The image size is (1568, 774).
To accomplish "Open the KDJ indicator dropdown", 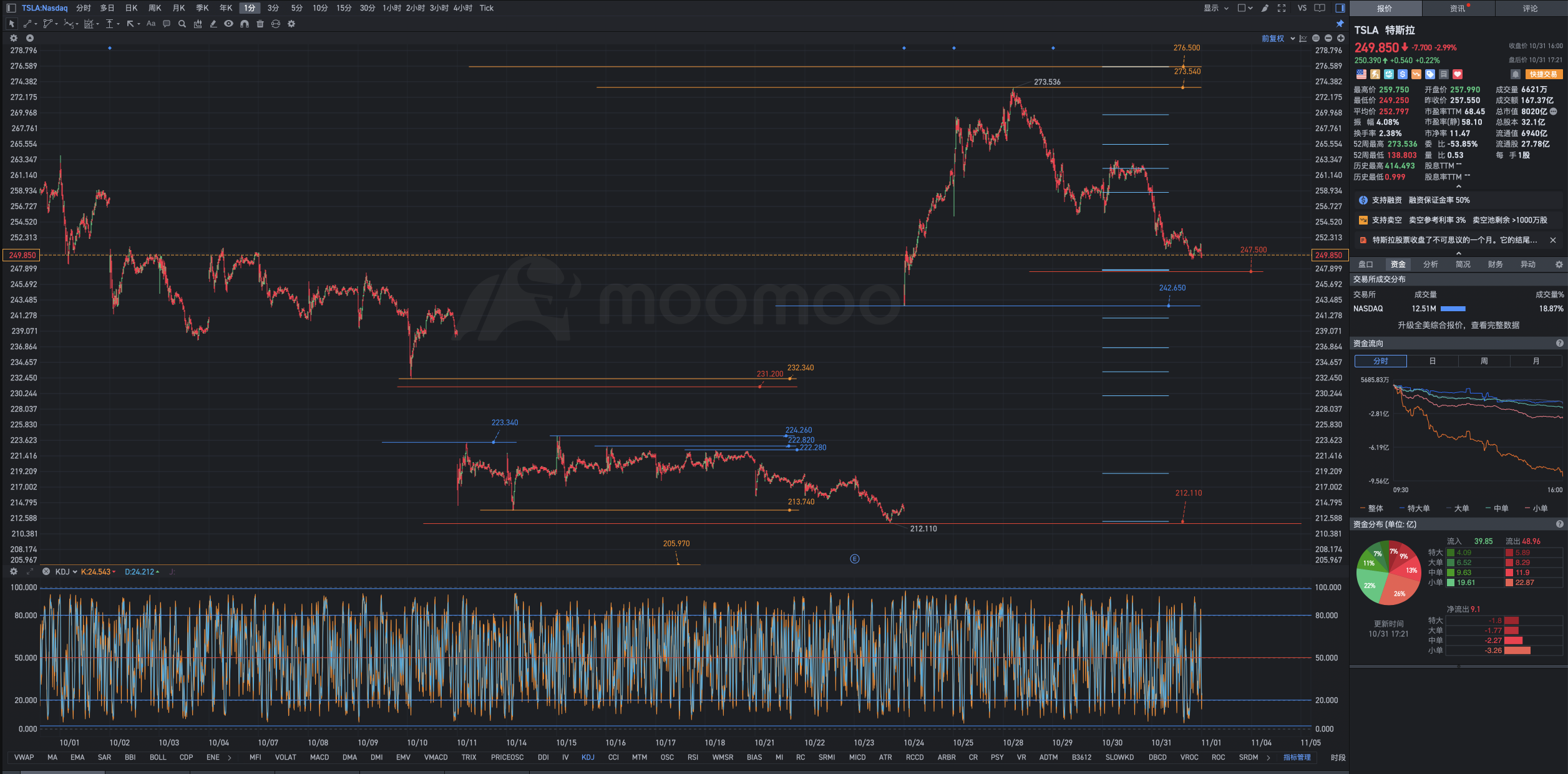I will (66, 572).
